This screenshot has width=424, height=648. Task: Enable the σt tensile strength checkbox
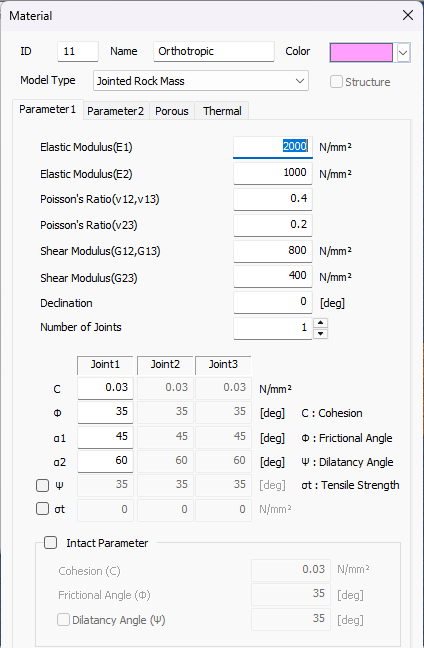pos(43,509)
